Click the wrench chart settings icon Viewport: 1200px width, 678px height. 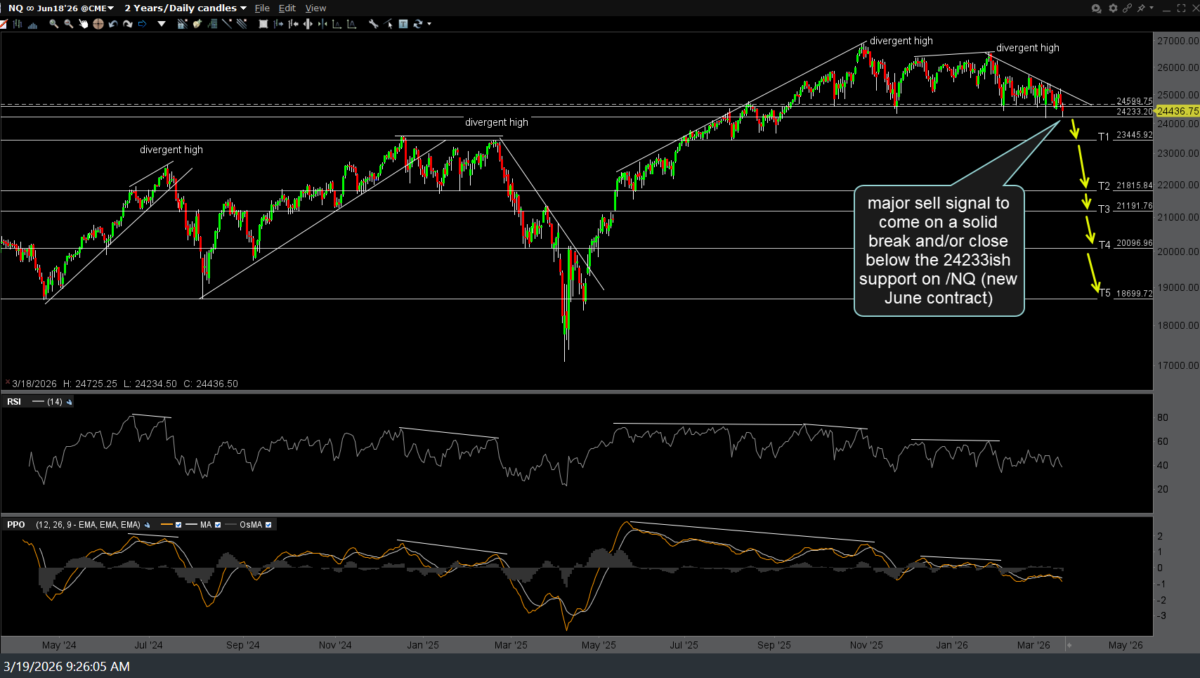click(x=373, y=24)
